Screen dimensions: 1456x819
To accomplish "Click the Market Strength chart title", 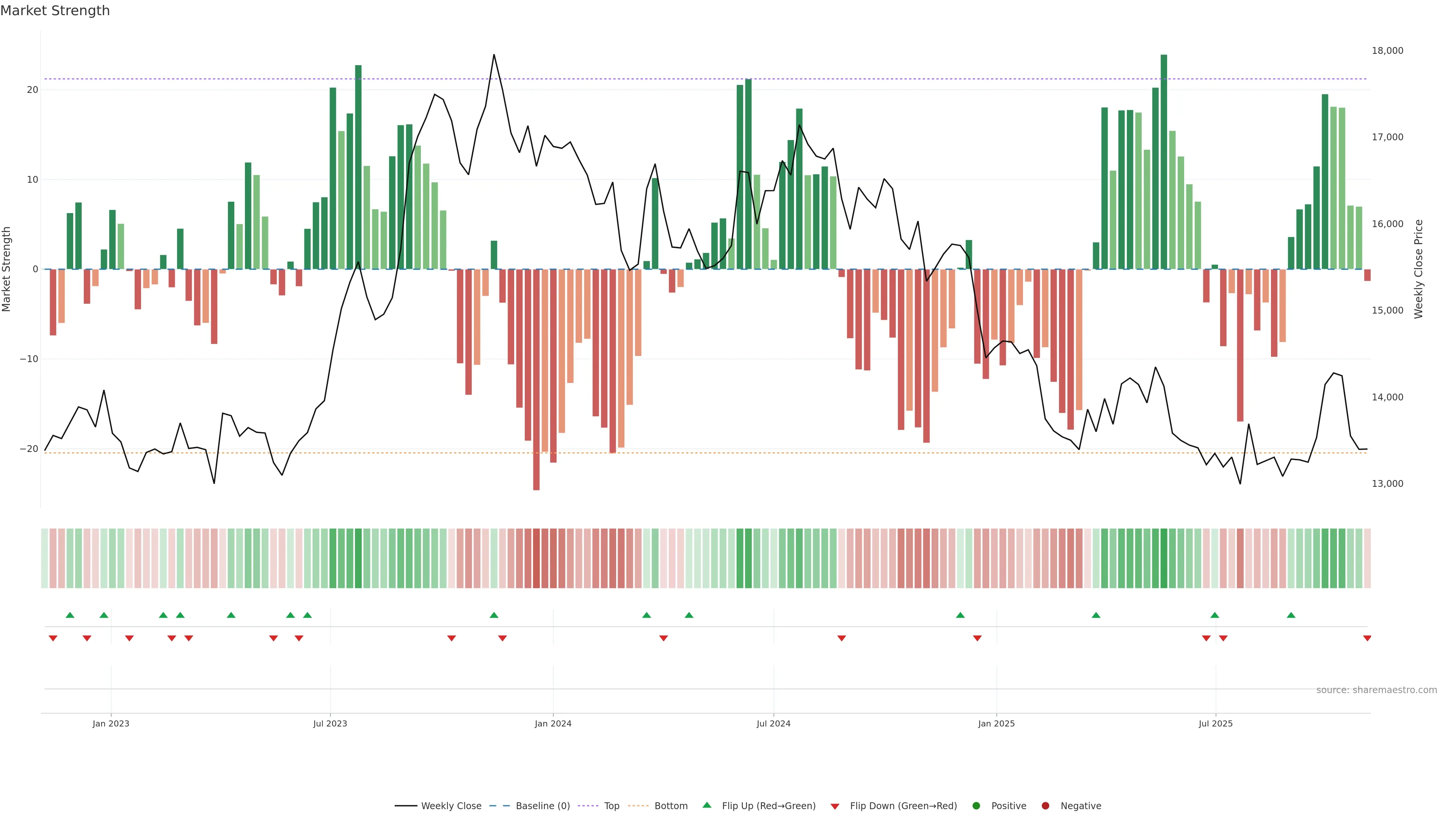I will coord(55,11).
